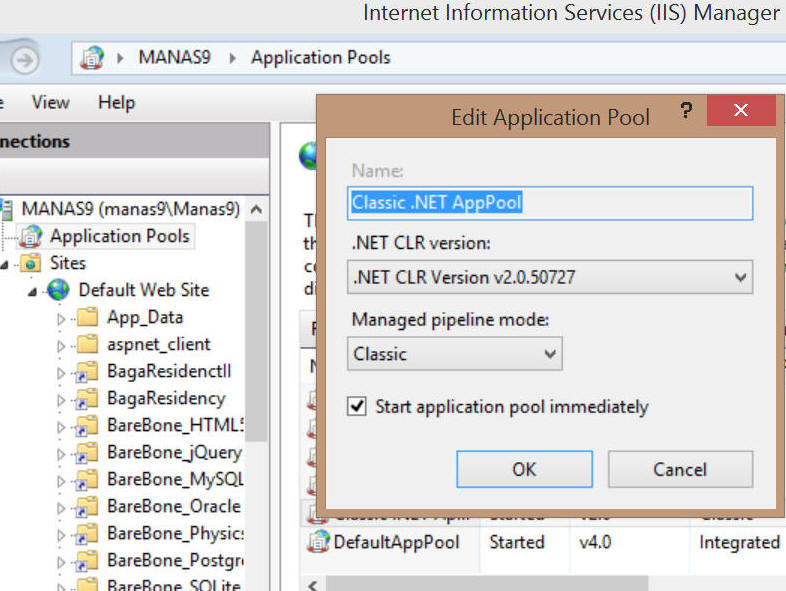Click the Connections tree scroll-up arrow

point(256,209)
